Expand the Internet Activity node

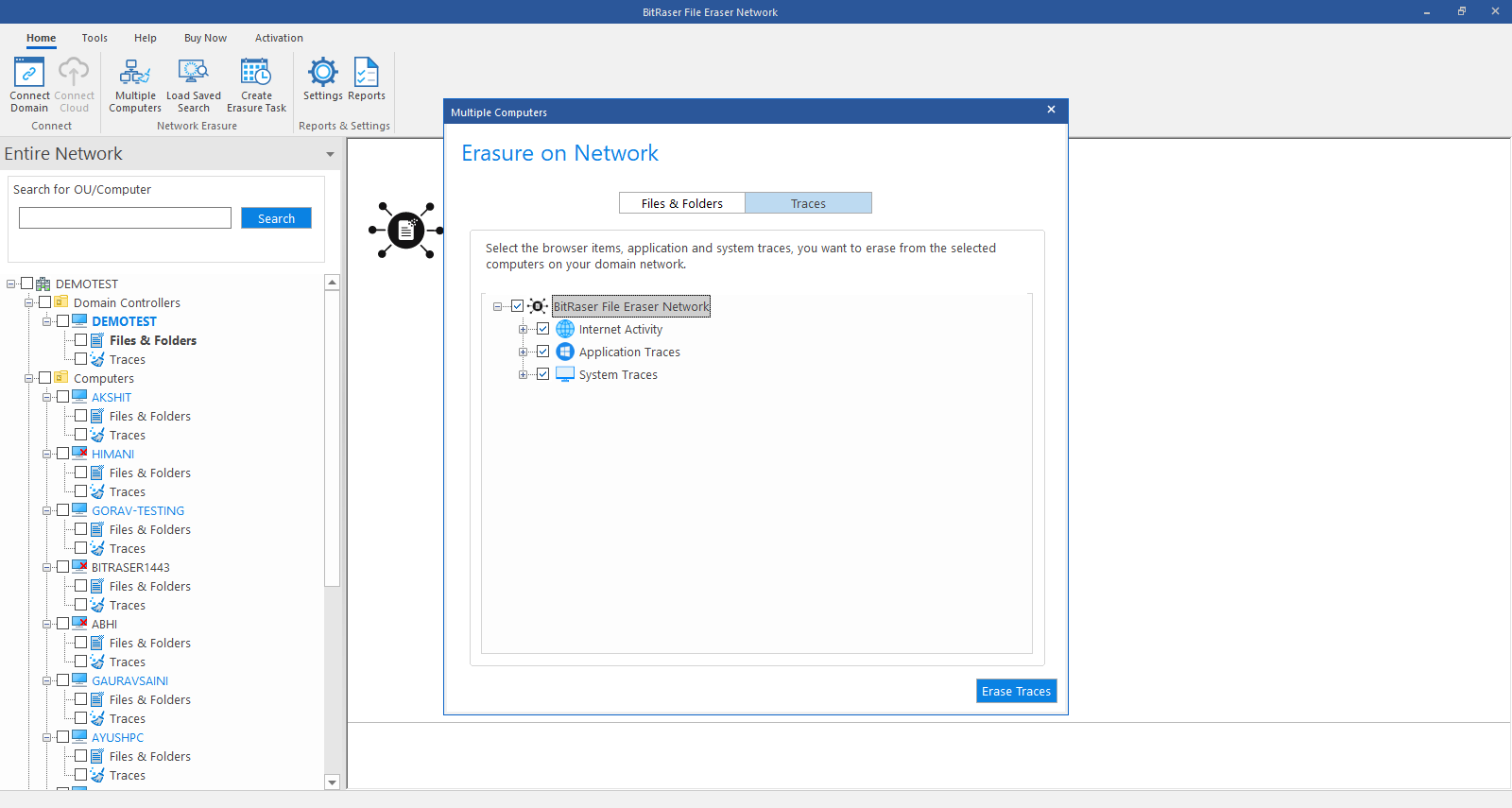[x=523, y=329]
